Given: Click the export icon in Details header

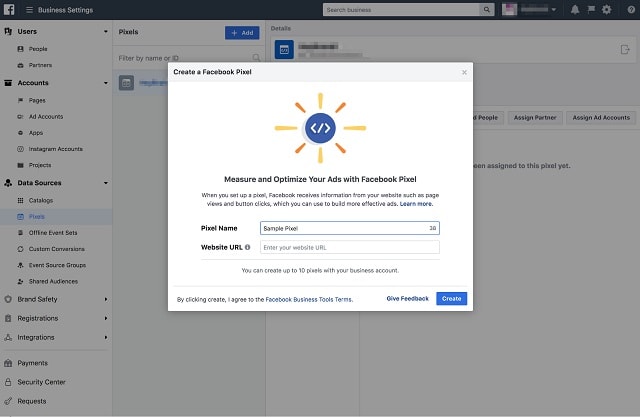Looking at the screenshot, I should pyautogui.click(x=625, y=50).
